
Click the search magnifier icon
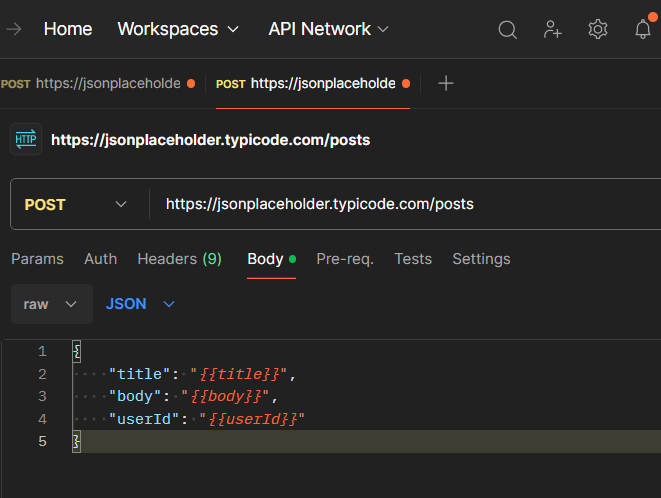(x=508, y=30)
